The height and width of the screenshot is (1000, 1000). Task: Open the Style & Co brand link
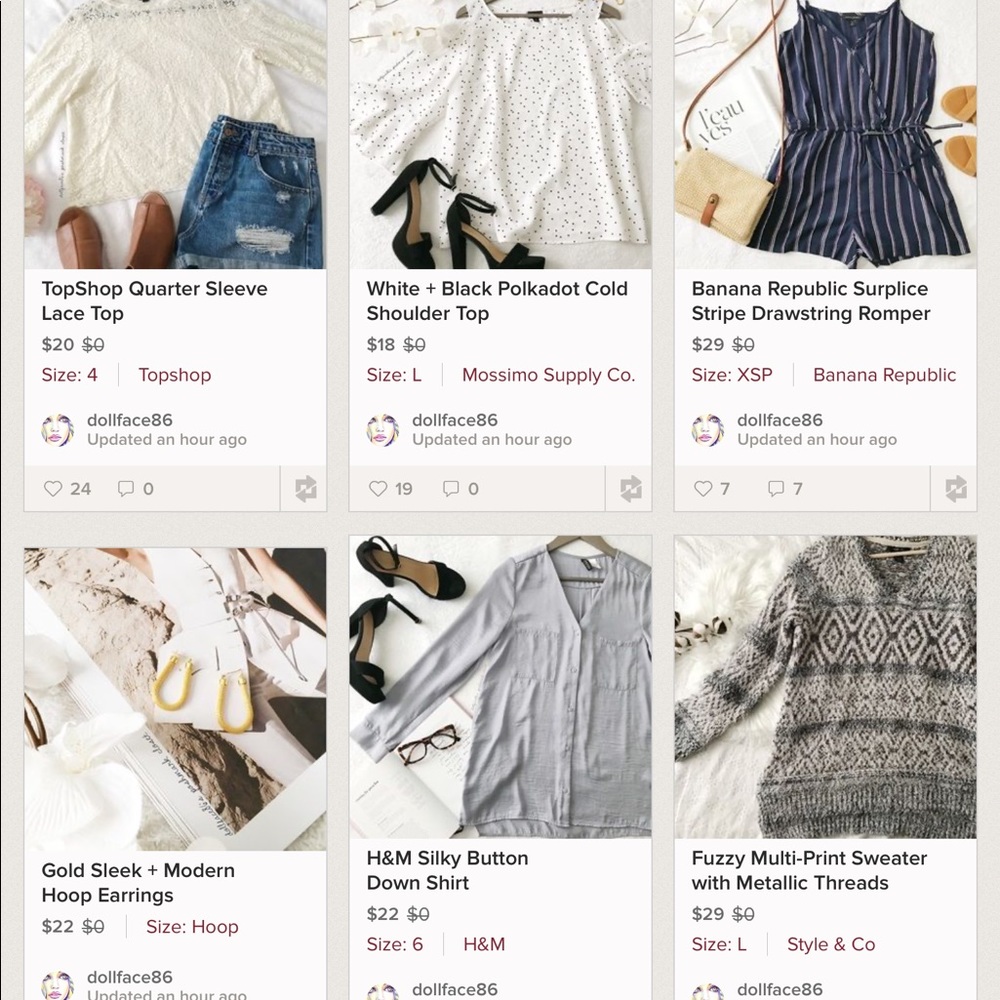click(831, 944)
